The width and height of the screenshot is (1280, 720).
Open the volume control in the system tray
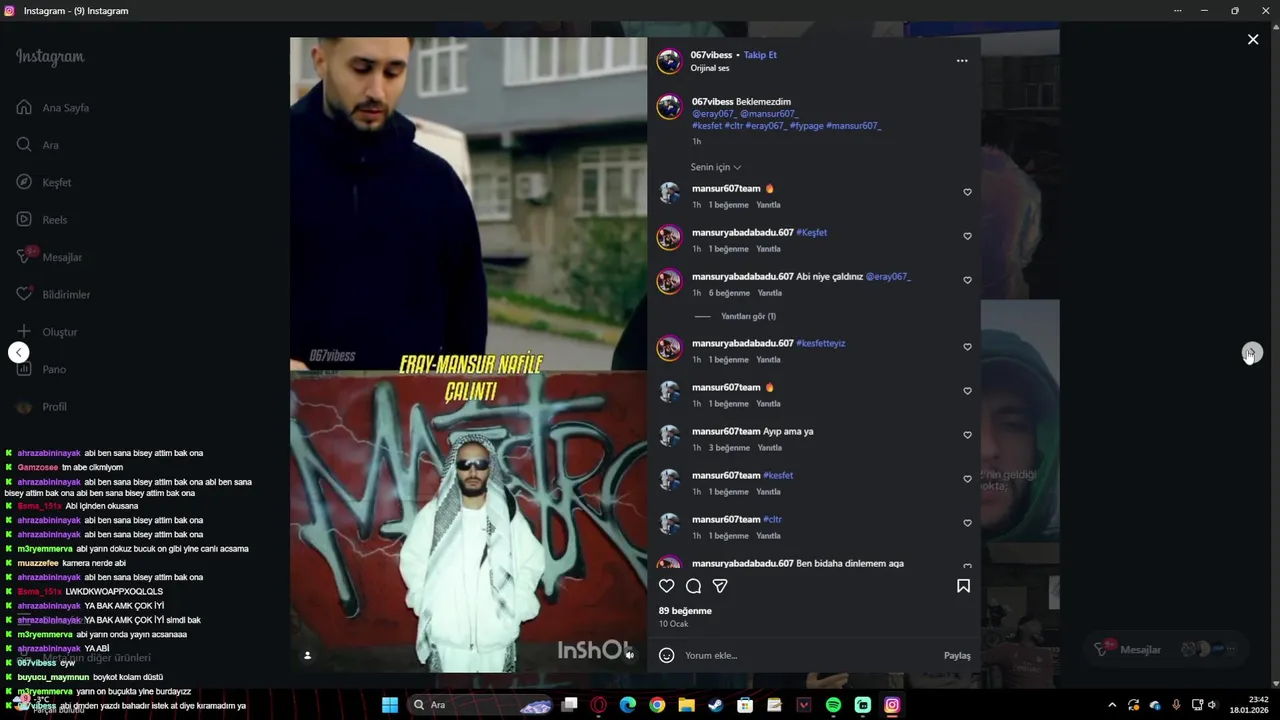(1213, 705)
